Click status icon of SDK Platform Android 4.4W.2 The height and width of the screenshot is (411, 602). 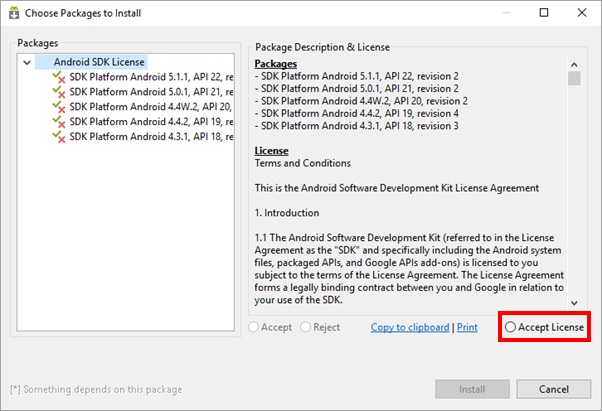tap(59, 107)
